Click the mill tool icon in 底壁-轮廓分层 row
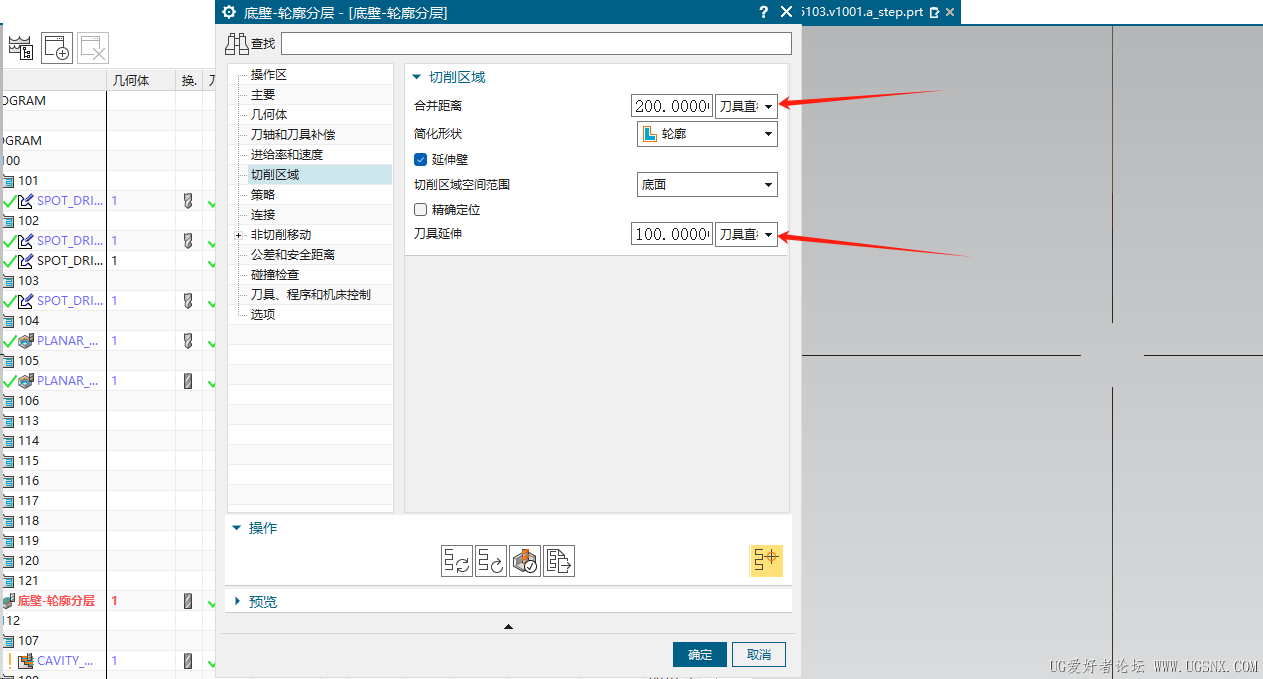The width and height of the screenshot is (1263, 679). point(187,601)
